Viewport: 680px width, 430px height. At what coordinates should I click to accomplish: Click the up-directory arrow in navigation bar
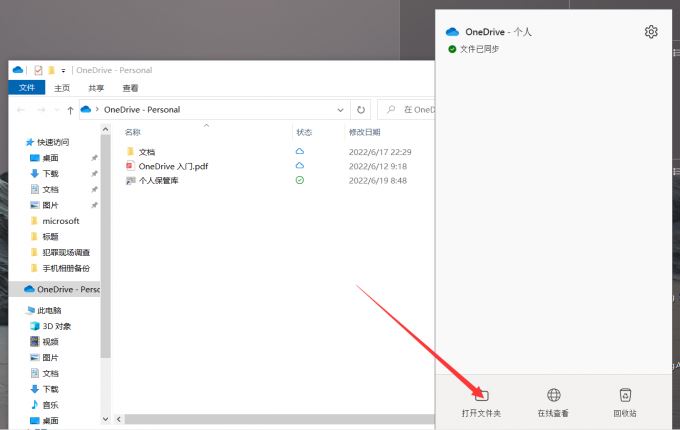(x=70, y=109)
